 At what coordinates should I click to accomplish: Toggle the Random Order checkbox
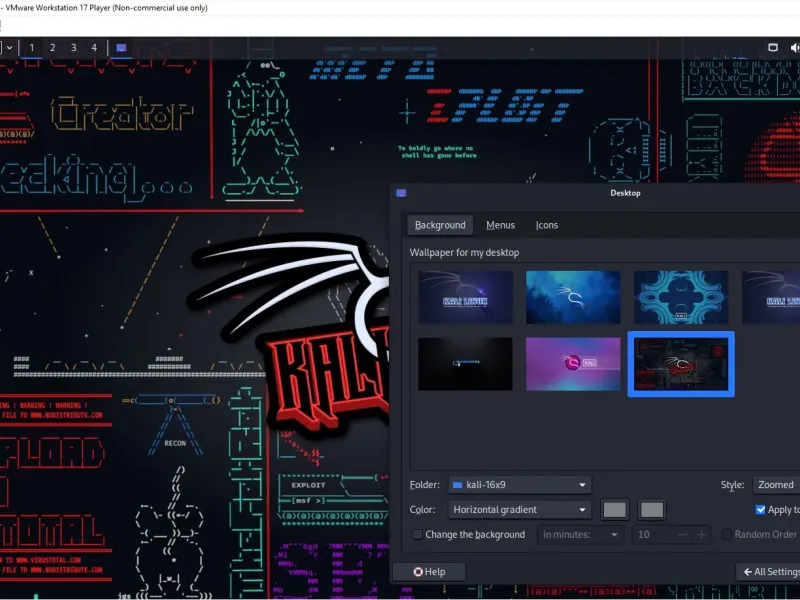coord(726,535)
